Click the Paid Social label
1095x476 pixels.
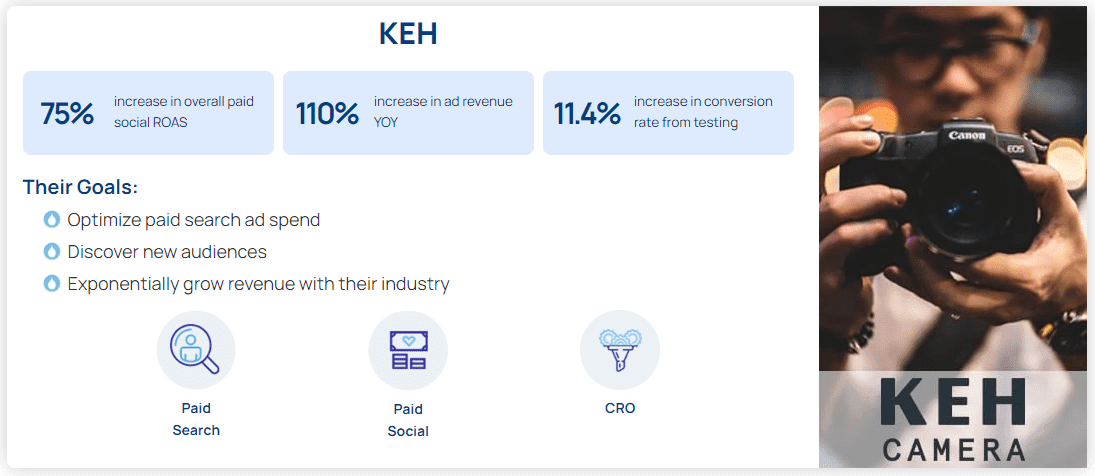408,420
